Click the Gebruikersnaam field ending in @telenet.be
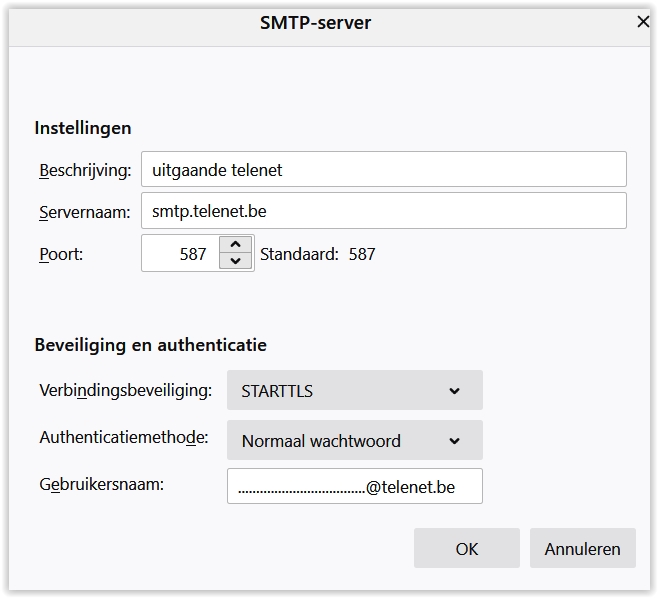The width and height of the screenshot is (658, 598). click(354, 487)
